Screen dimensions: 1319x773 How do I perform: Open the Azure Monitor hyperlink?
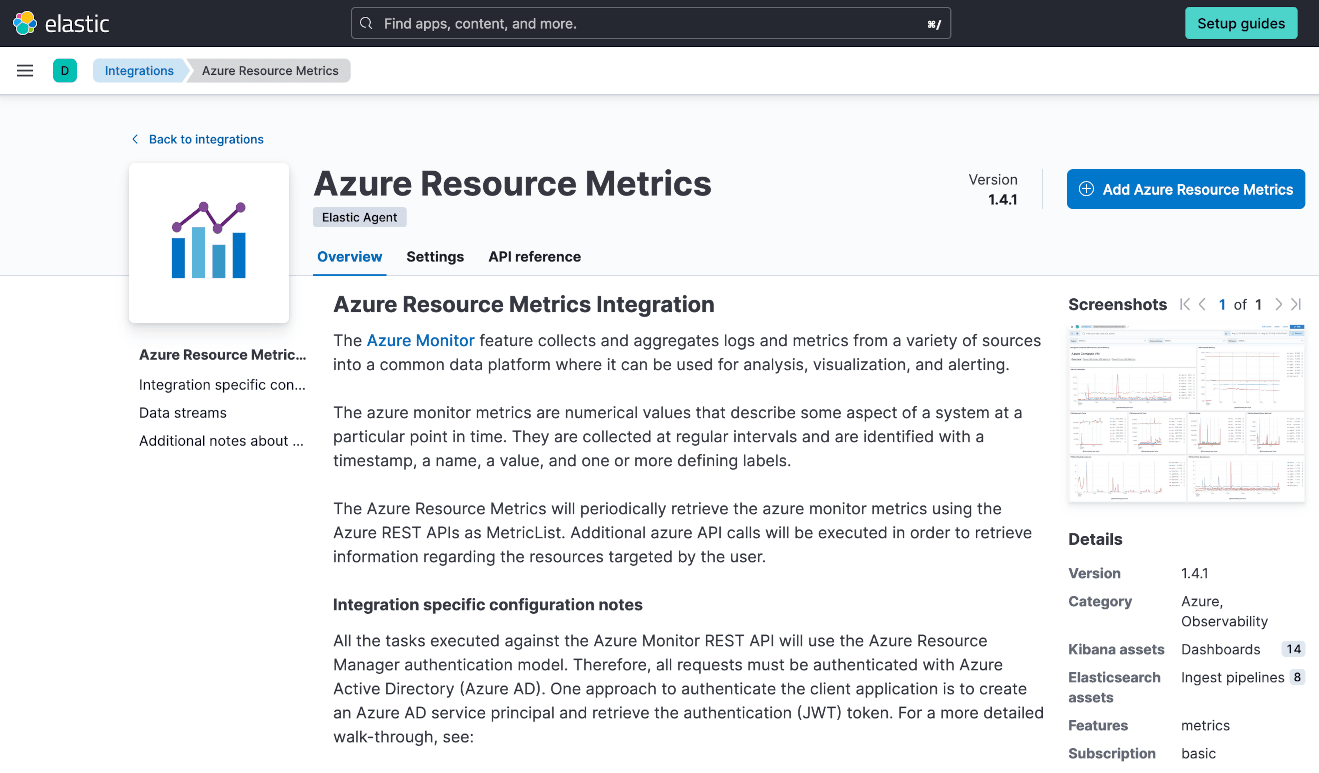(420, 341)
